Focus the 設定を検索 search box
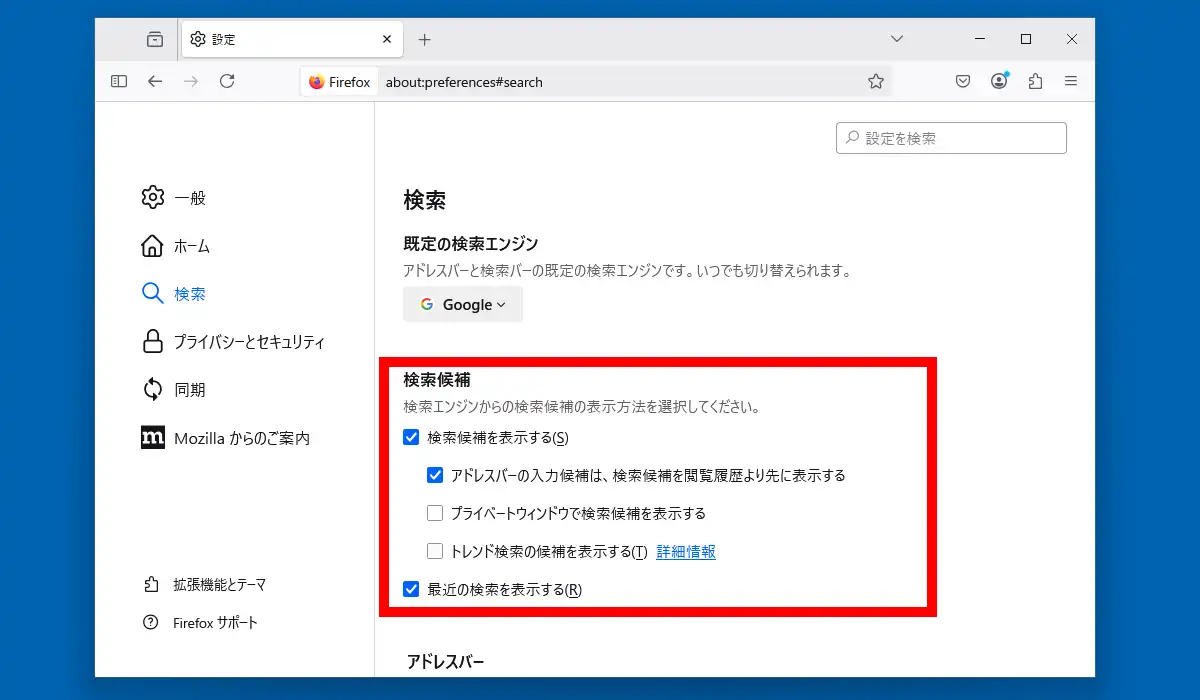1200x700 pixels. [x=951, y=138]
